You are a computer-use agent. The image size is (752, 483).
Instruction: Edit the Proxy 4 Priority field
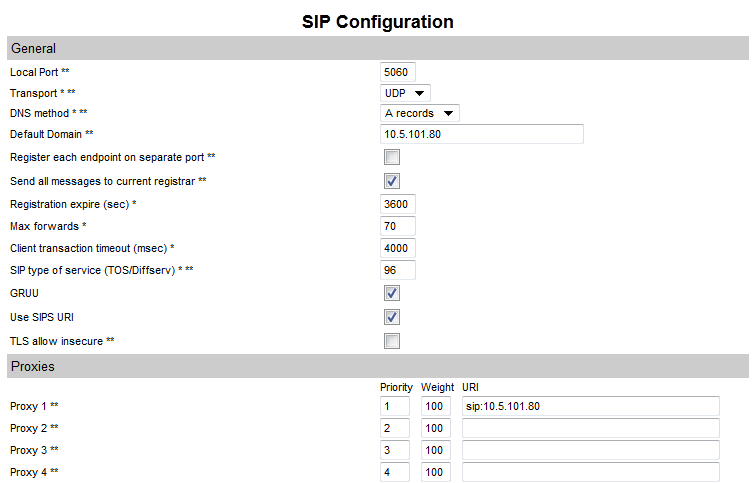pyautogui.click(x=394, y=472)
